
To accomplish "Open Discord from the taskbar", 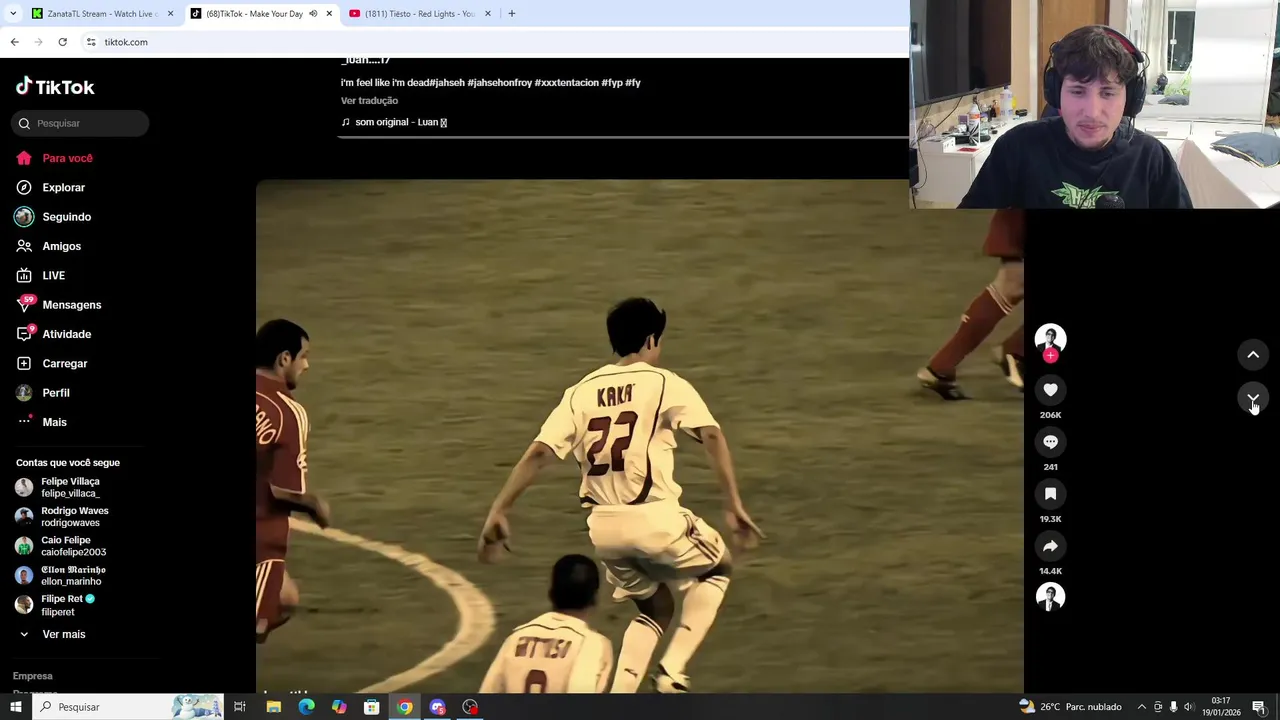I will (437, 707).
